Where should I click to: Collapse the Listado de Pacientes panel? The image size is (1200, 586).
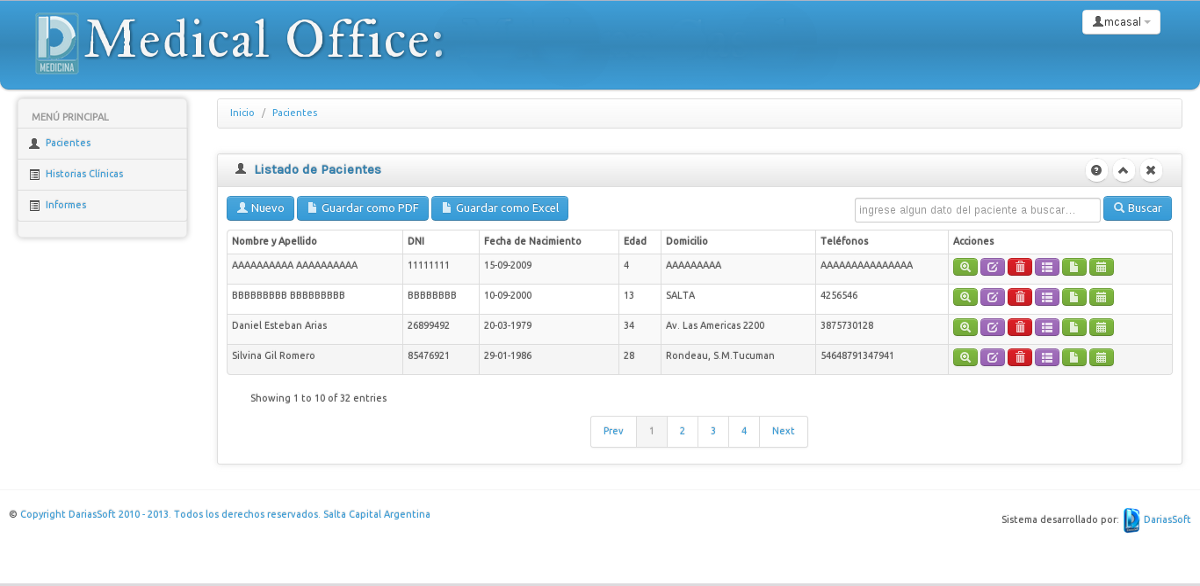tap(1123, 170)
